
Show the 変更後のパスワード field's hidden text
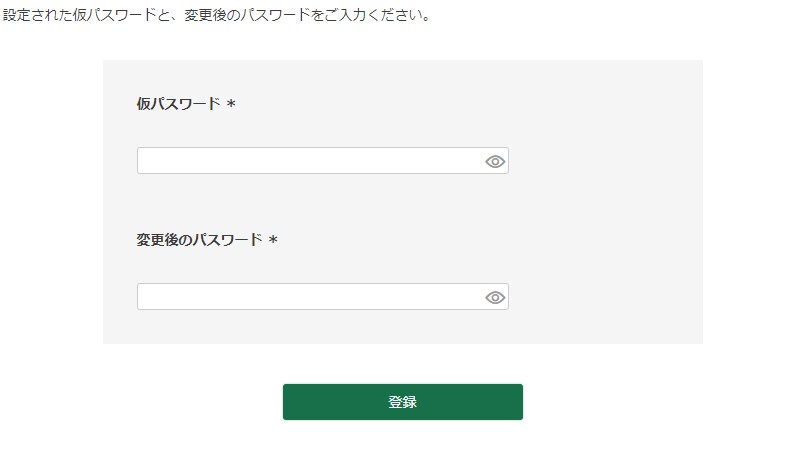pyautogui.click(x=495, y=297)
